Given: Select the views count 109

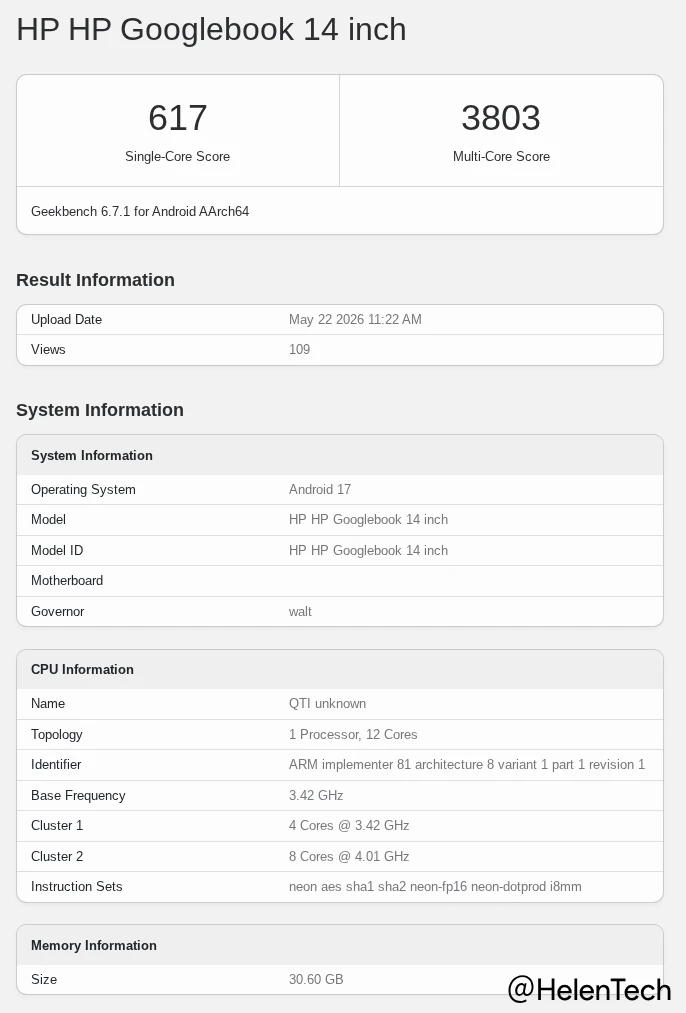Looking at the screenshot, I should pyautogui.click(x=300, y=350).
